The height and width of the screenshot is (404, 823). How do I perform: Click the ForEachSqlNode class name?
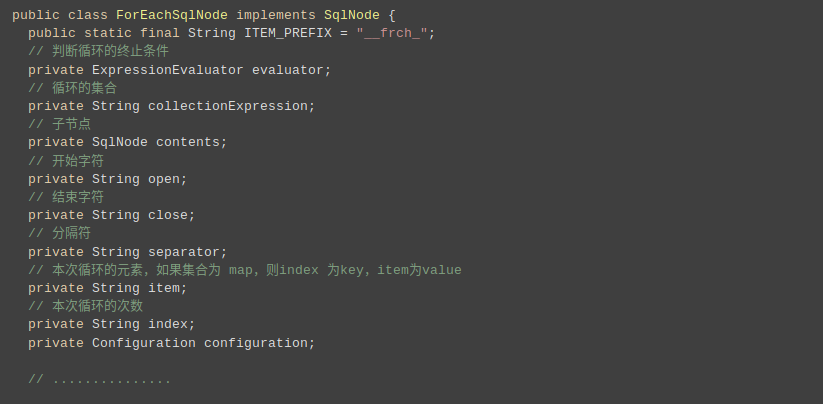click(172, 15)
